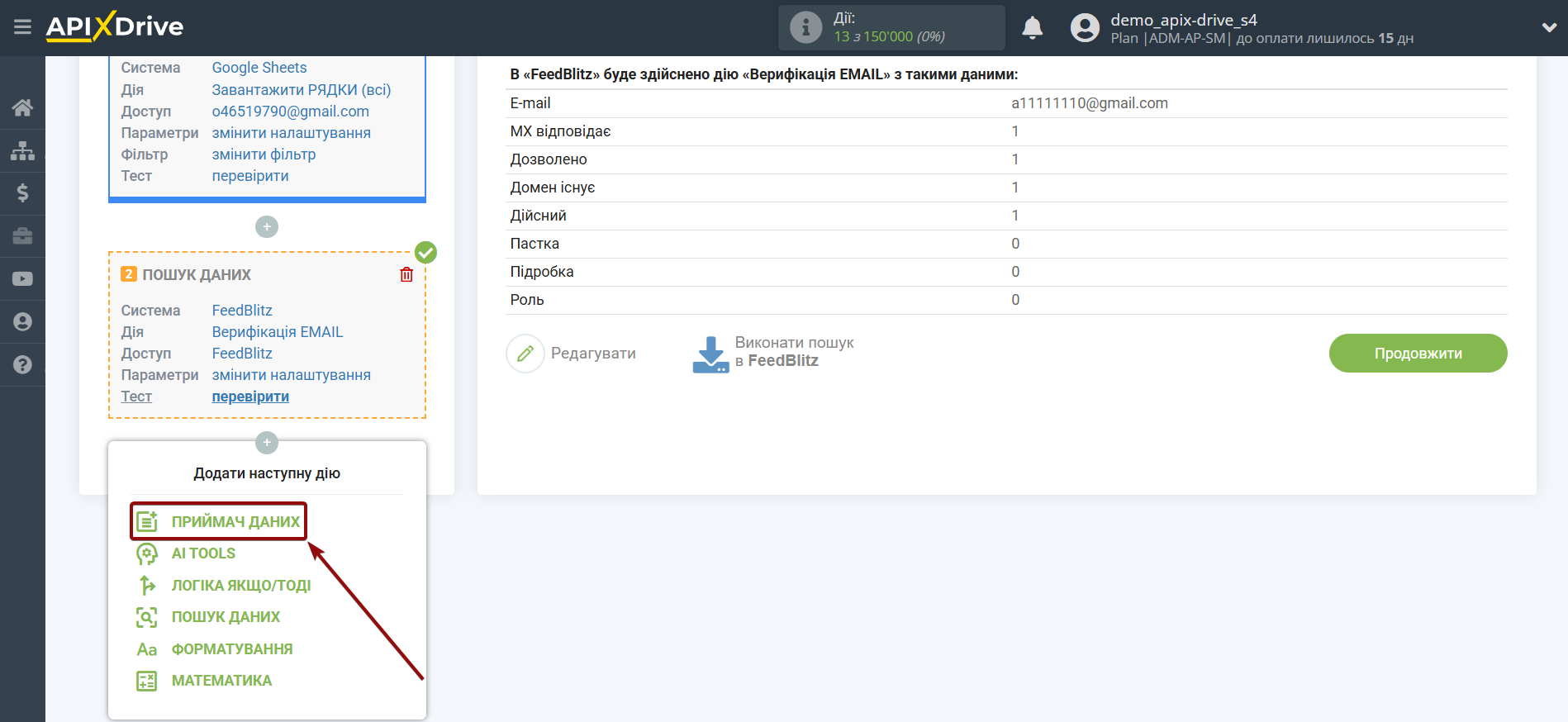Open the home dashboard icon in sidebar
Screen dimensions: 1568x722
22,107
